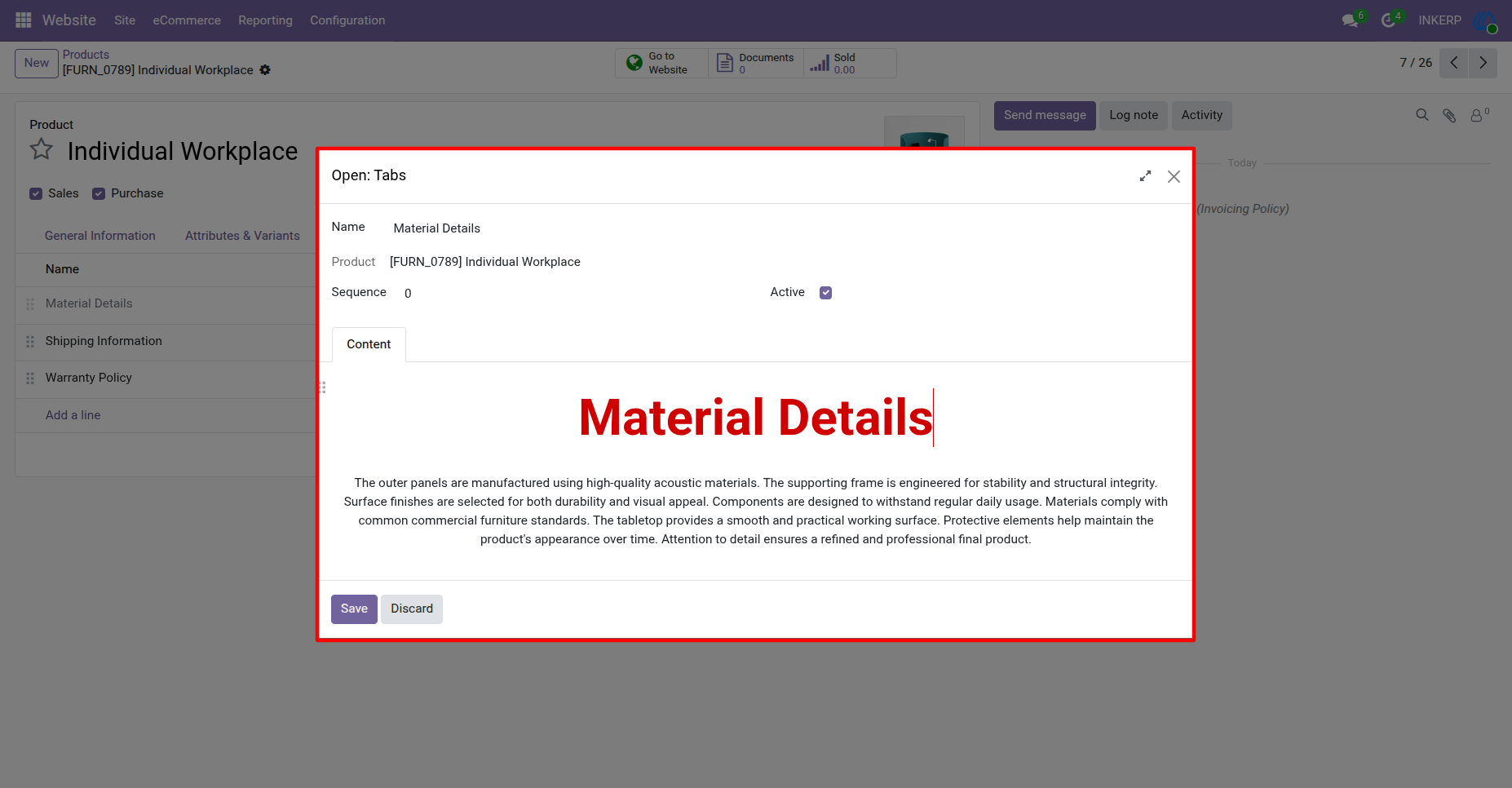
Task: Click the Go to Website globe button
Action: pos(662,63)
